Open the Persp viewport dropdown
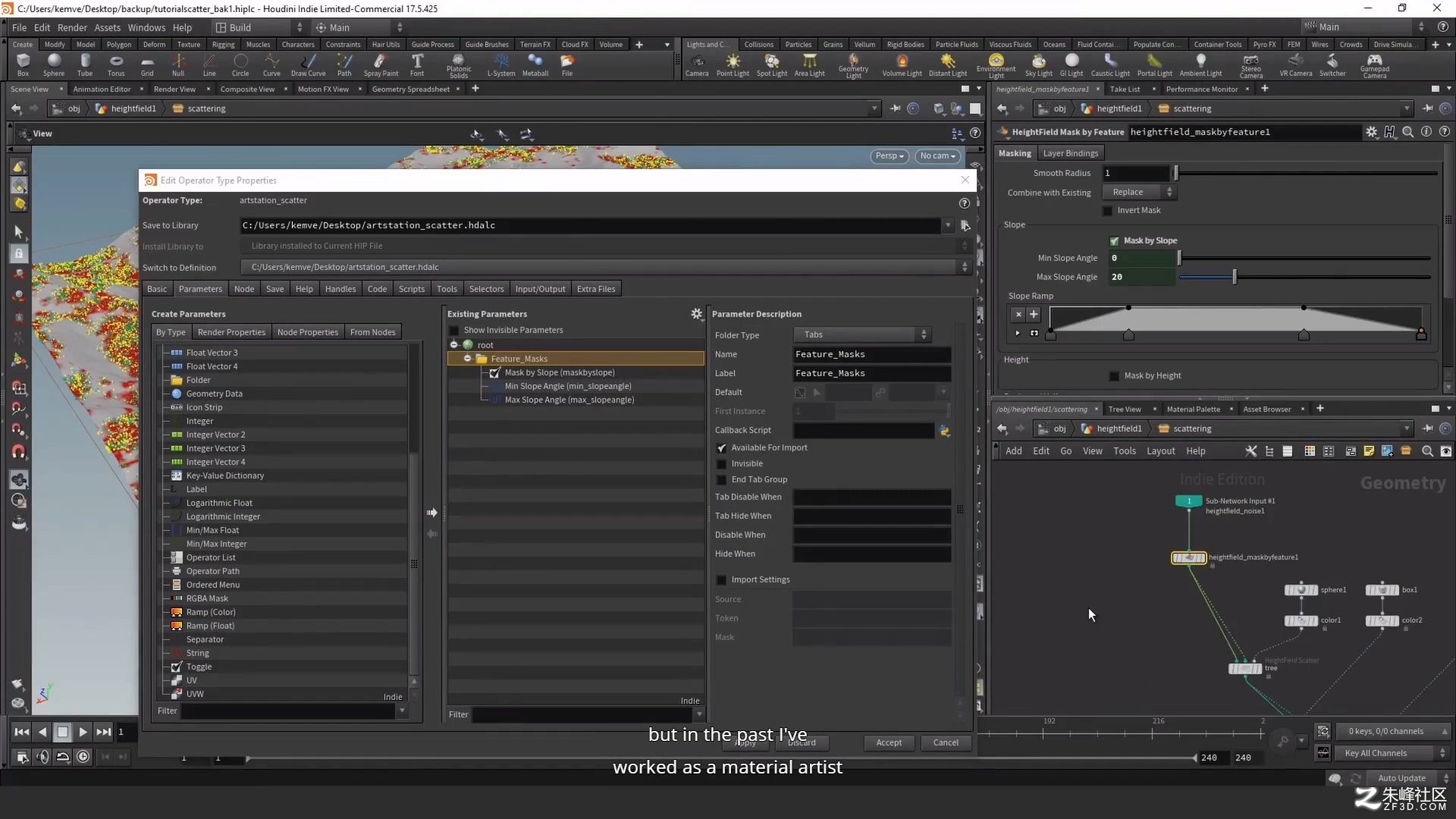 point(890,156)
